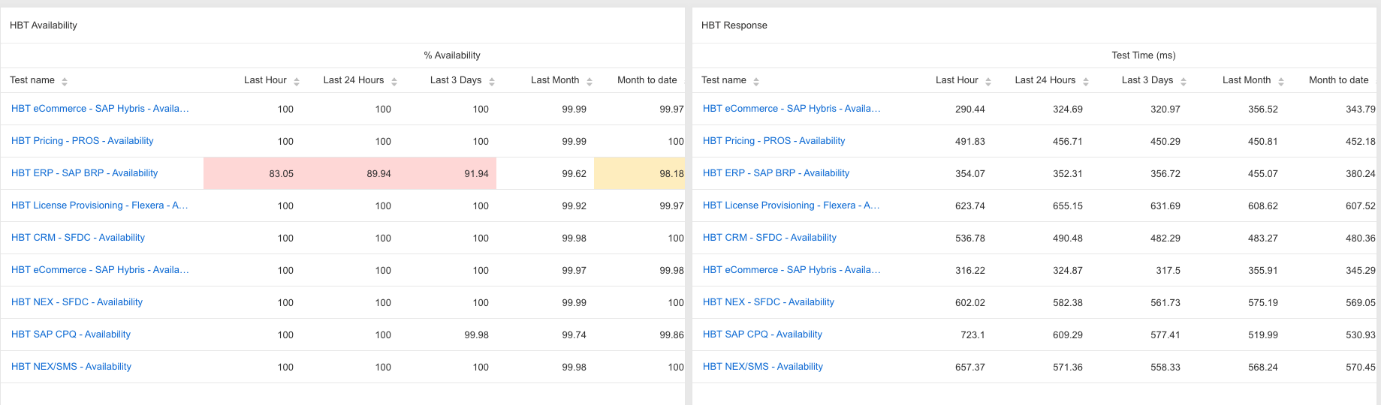1381x405 pixels.
Task: Open HBT ERP - SAP BRP link in Availability panel
Action: point(84,173)
